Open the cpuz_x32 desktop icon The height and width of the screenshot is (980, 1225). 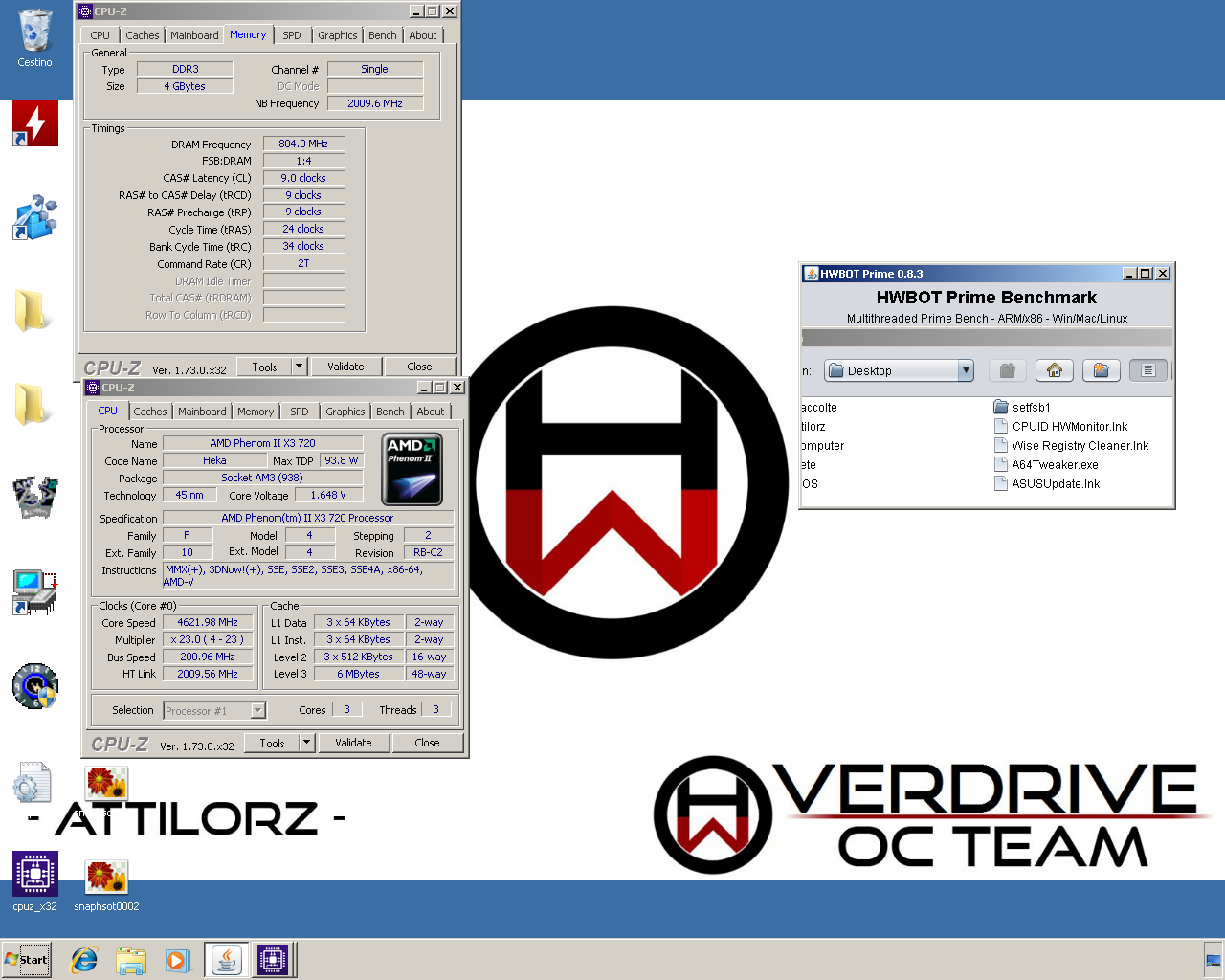[35, 881]
